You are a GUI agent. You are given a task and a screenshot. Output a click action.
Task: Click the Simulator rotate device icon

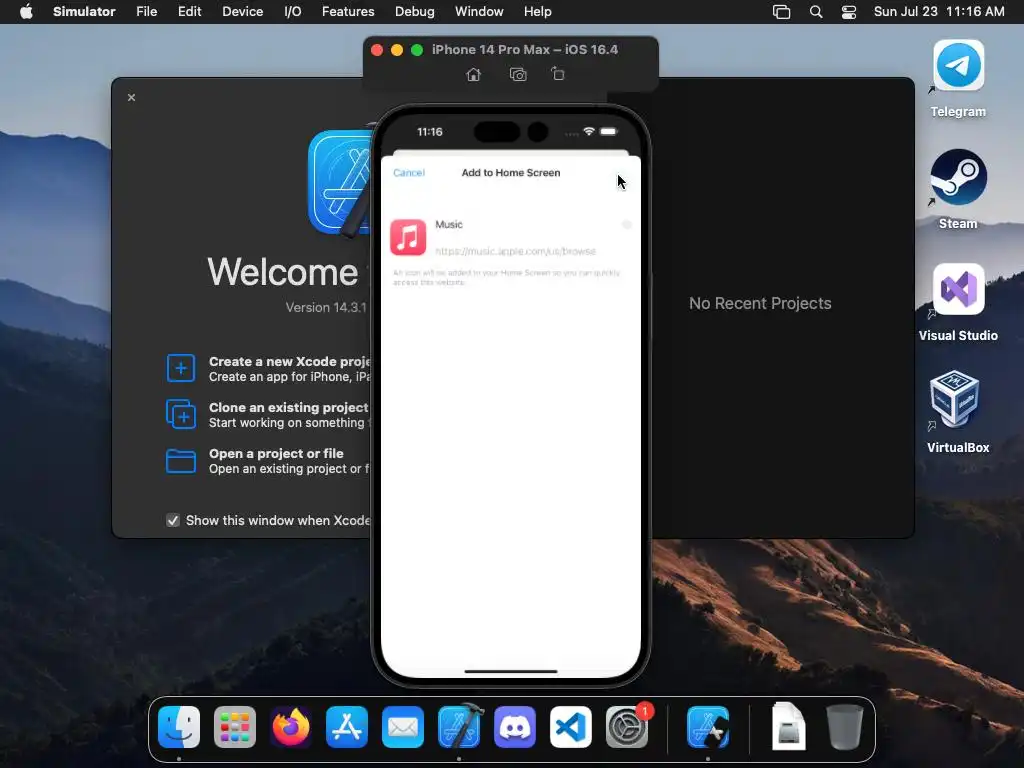(x=558, y=74)
